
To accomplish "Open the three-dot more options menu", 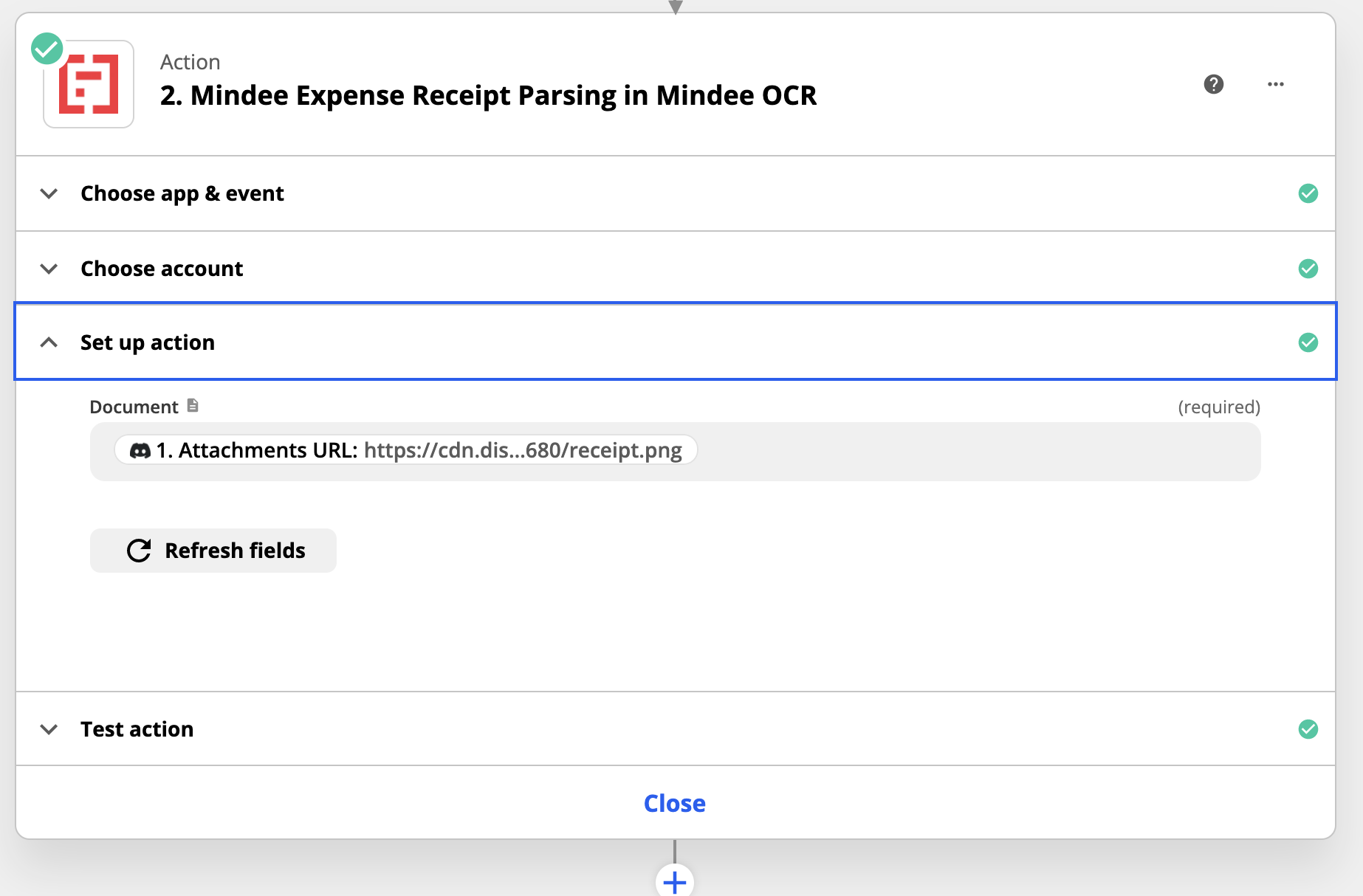I will [x=1275, y=84].
